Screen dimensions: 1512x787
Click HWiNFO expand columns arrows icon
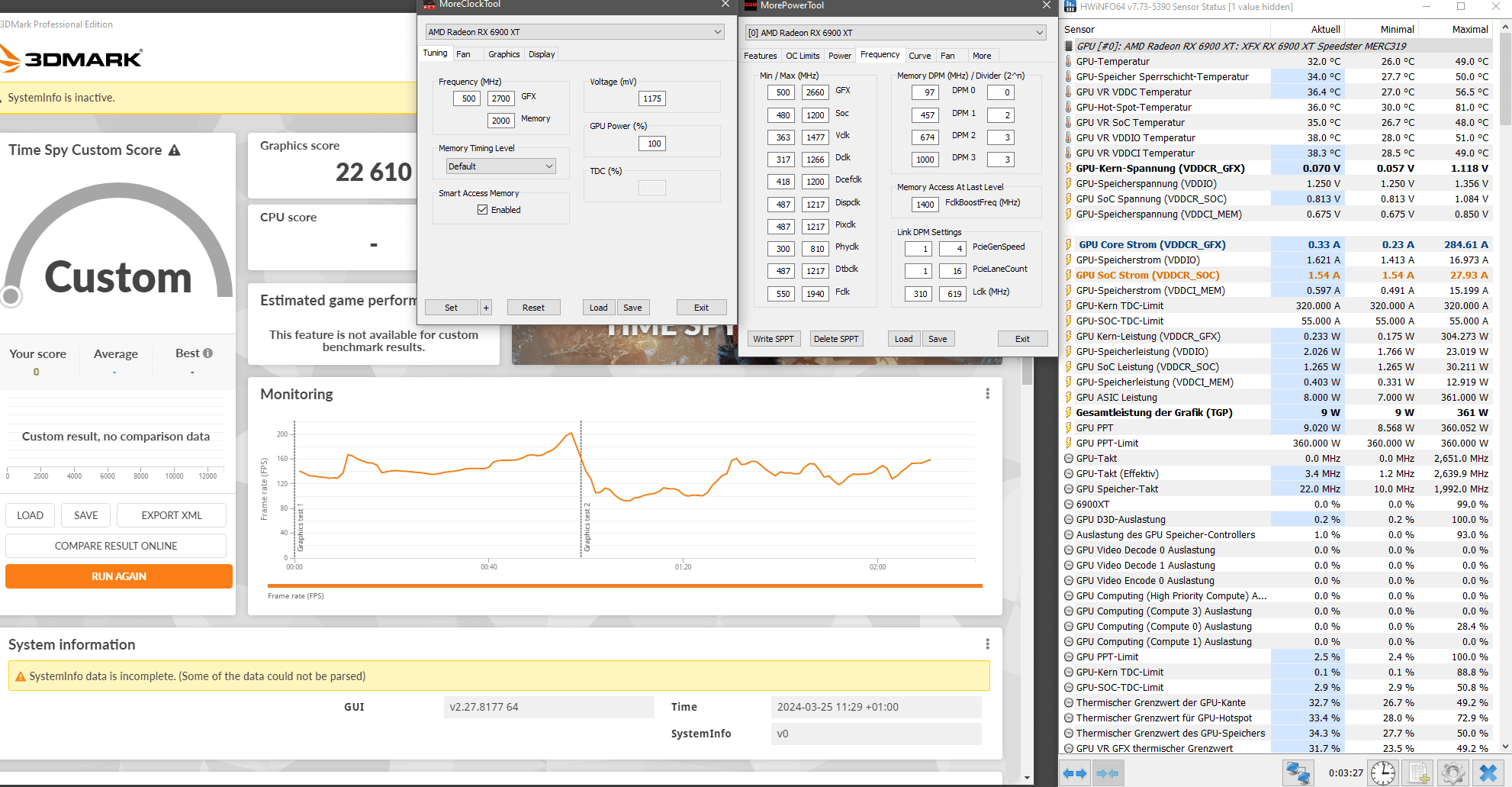pyautogui.click(x=1075, y=773)
